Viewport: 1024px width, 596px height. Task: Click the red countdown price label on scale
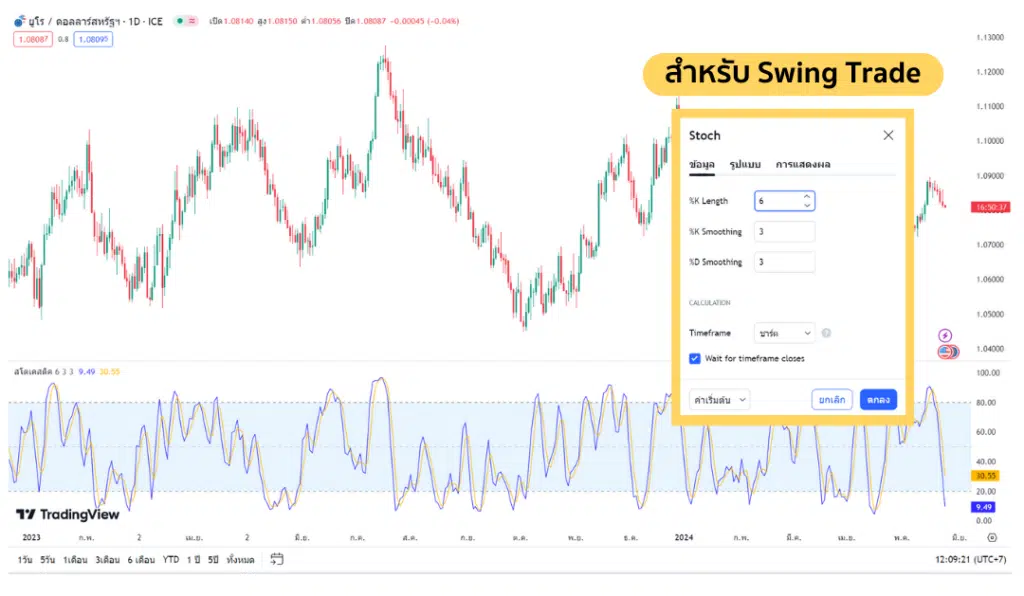coord(991,207)
